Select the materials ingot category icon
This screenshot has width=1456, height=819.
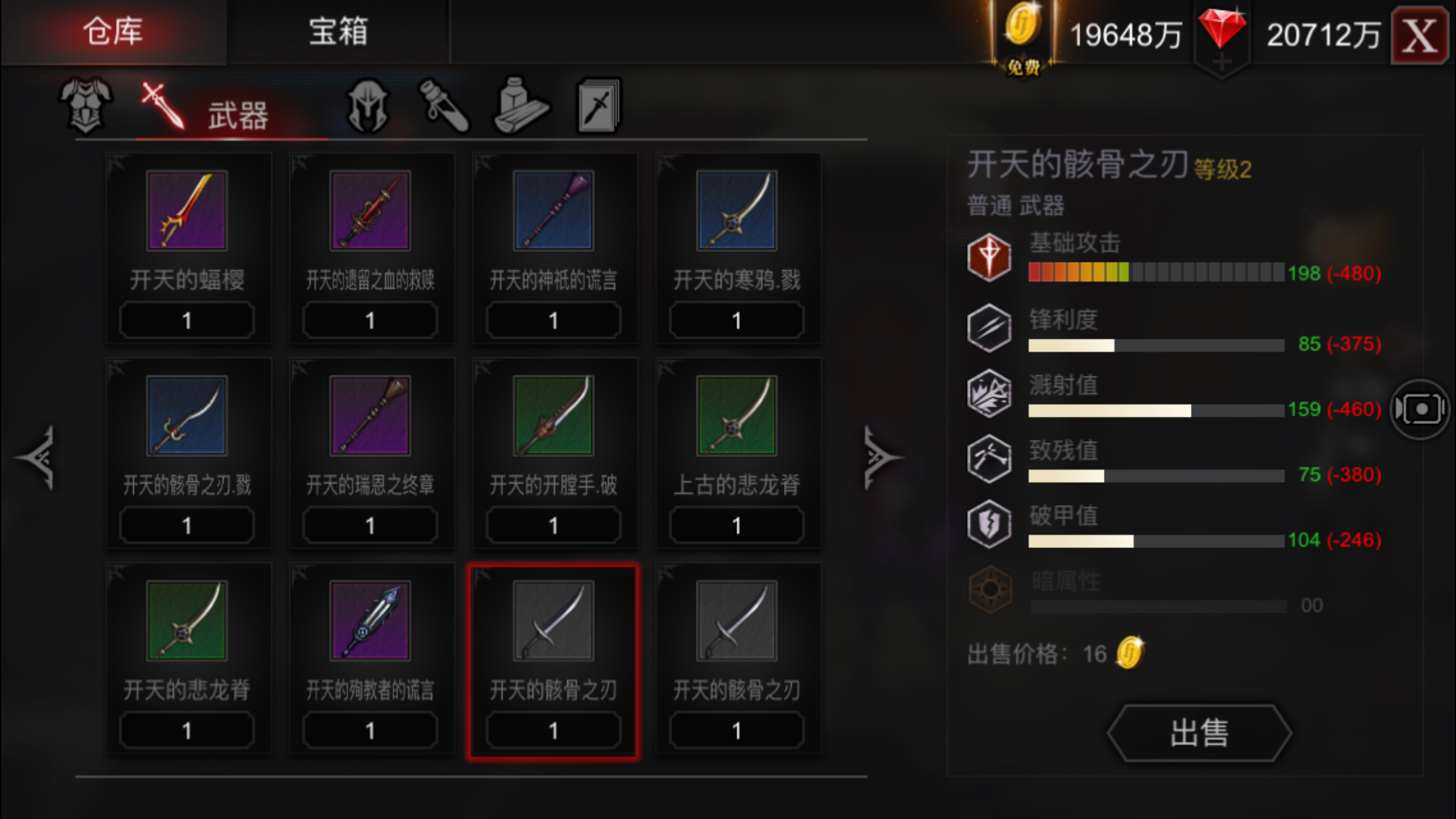pyautogui.click(x=521, y=106)
